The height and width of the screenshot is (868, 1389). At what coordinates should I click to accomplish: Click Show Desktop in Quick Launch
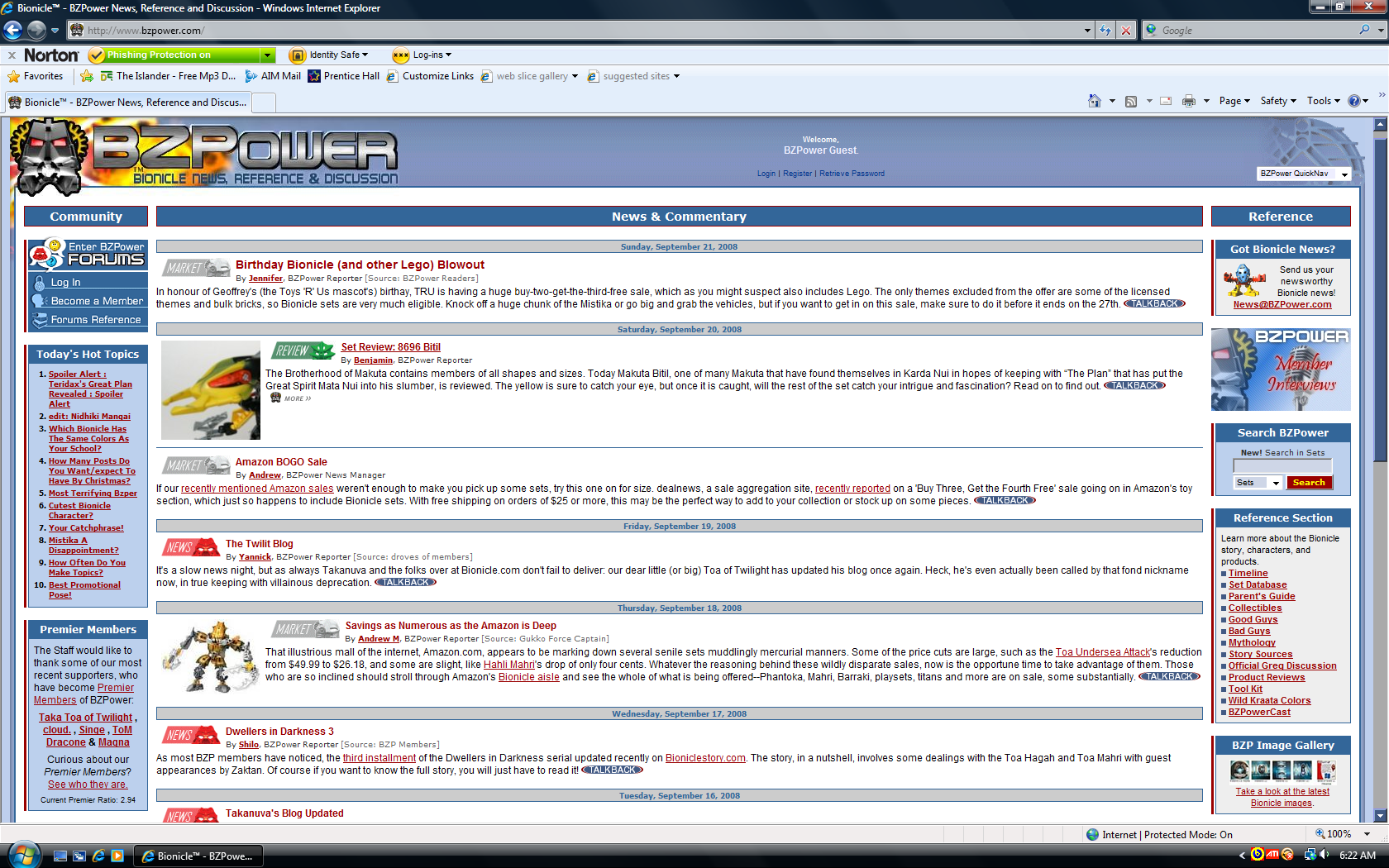point(60,856)
